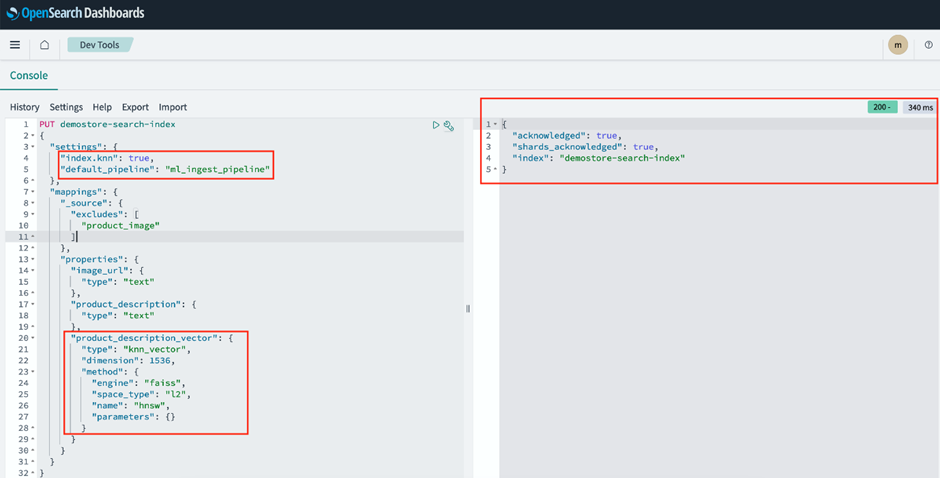The height and width of the screenshot is (478, 940).
Task: Click the OpenSearch Dashboards logo
Action: click(75, 13)
